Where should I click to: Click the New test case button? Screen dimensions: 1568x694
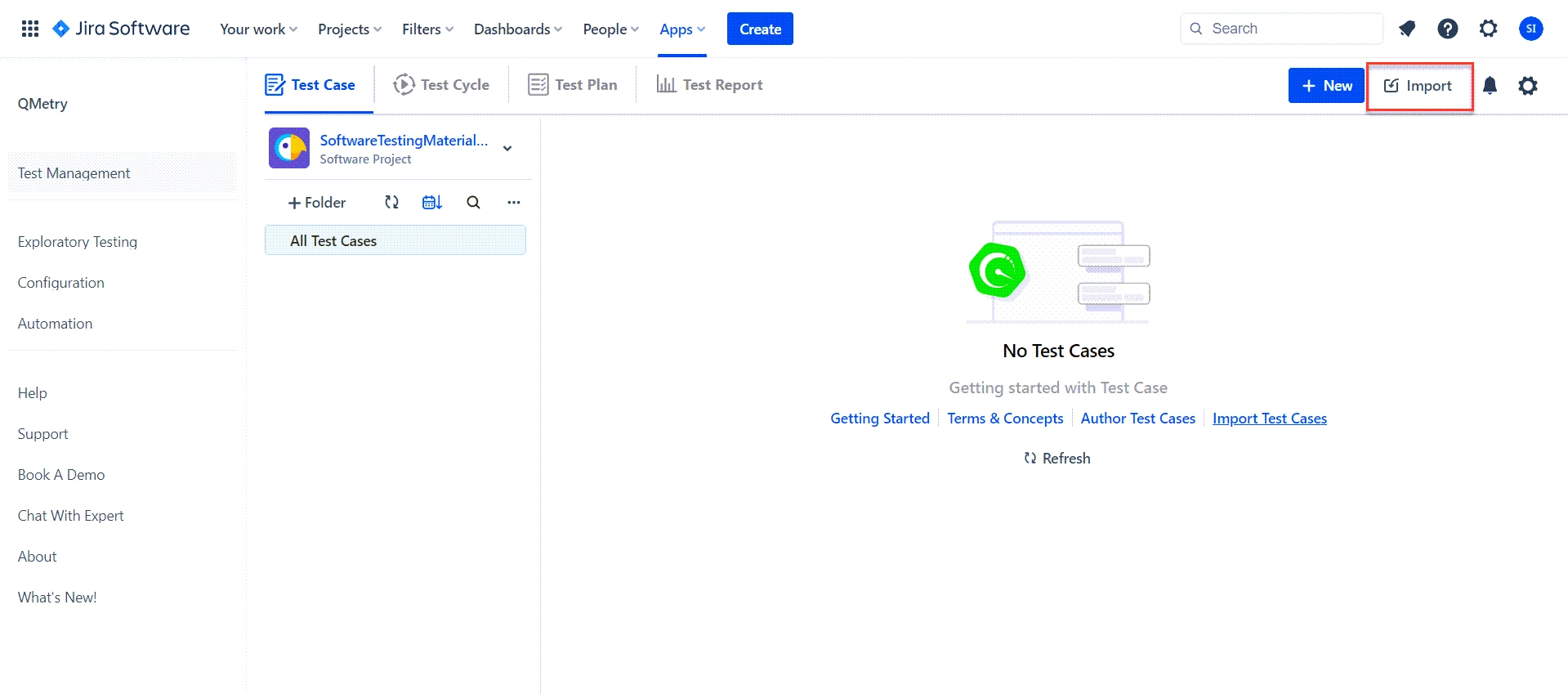1326,85
